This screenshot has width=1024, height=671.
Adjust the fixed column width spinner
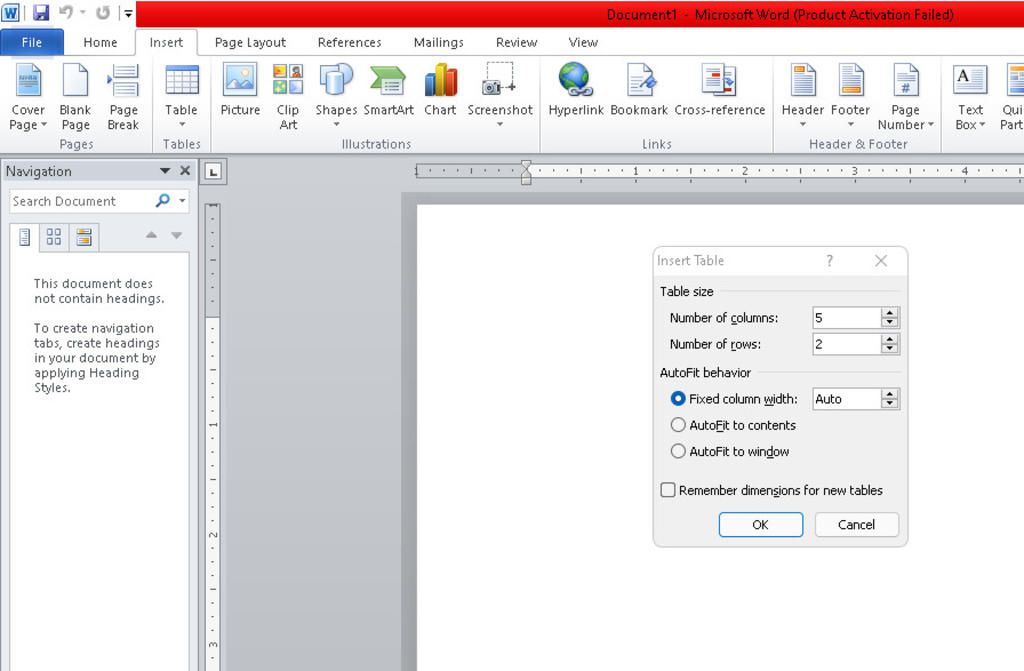pyautogui.click(x=889, y=399)
